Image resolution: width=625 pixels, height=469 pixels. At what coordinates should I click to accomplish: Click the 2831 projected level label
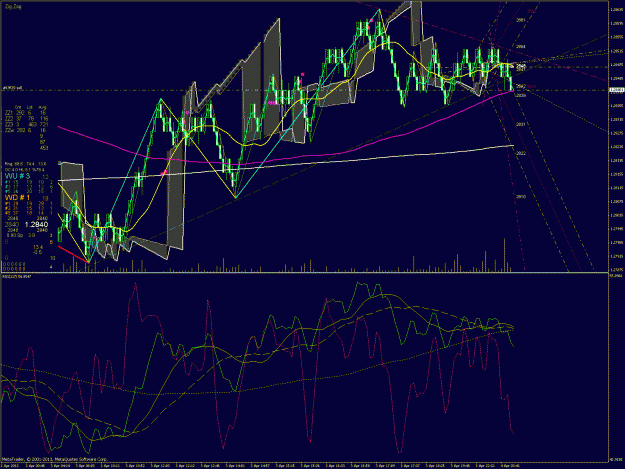pyautogui.click(x=521, y=124)
